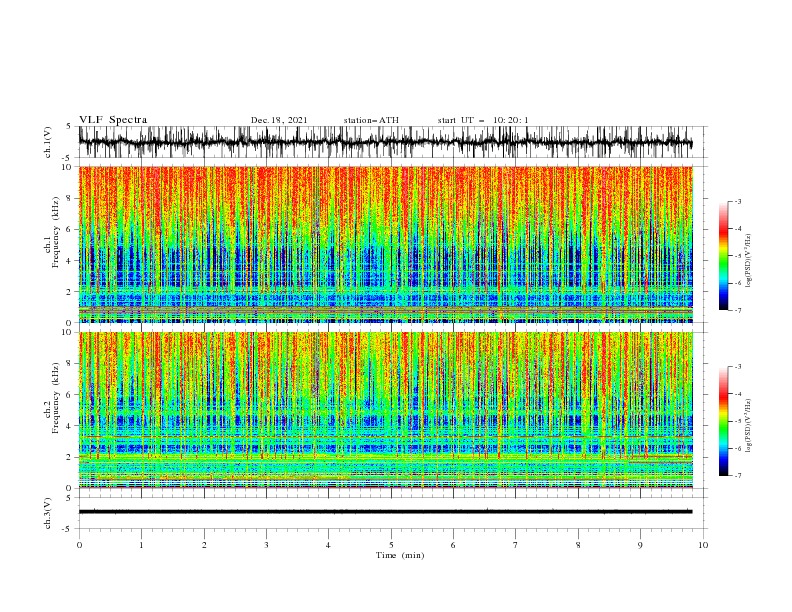Viewport: 792px width, 612px height.
Task: Click the 'start UT = 10:20:1' text
Action: point(483,120)
